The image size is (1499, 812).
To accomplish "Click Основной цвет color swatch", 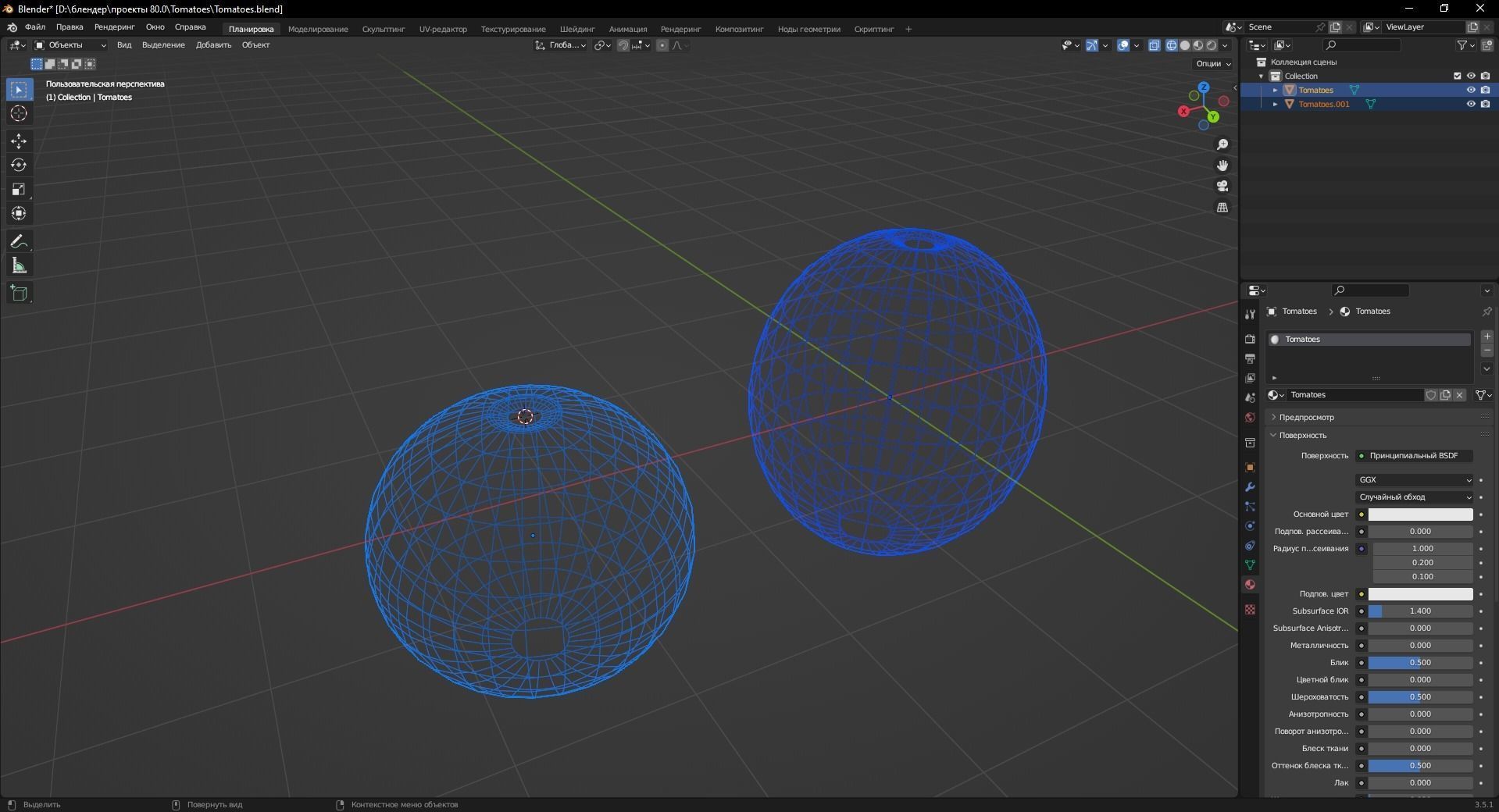I will 1420,515.
